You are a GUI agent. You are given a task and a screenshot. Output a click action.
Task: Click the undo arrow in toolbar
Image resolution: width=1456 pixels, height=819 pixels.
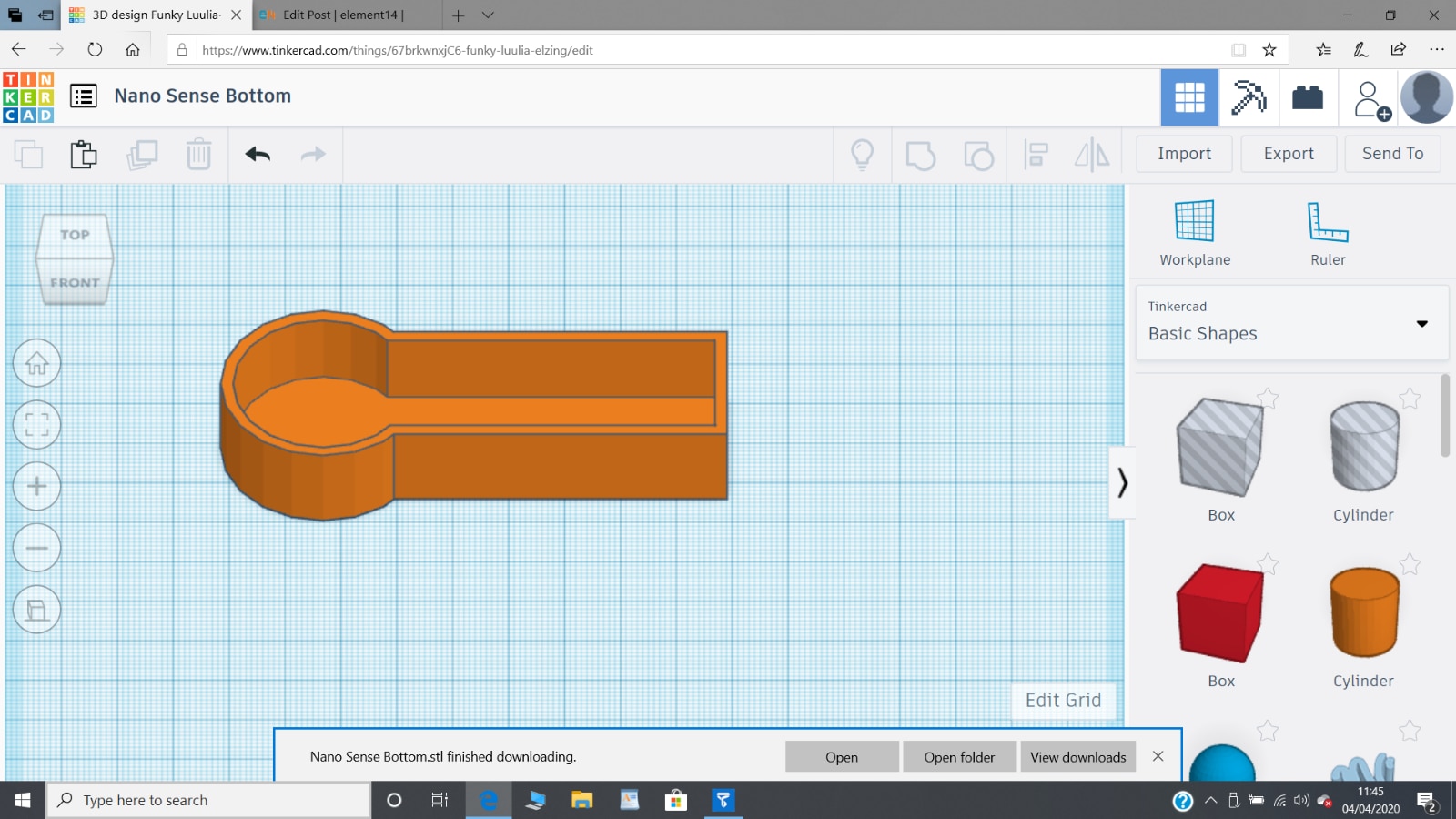pos(258,155)
